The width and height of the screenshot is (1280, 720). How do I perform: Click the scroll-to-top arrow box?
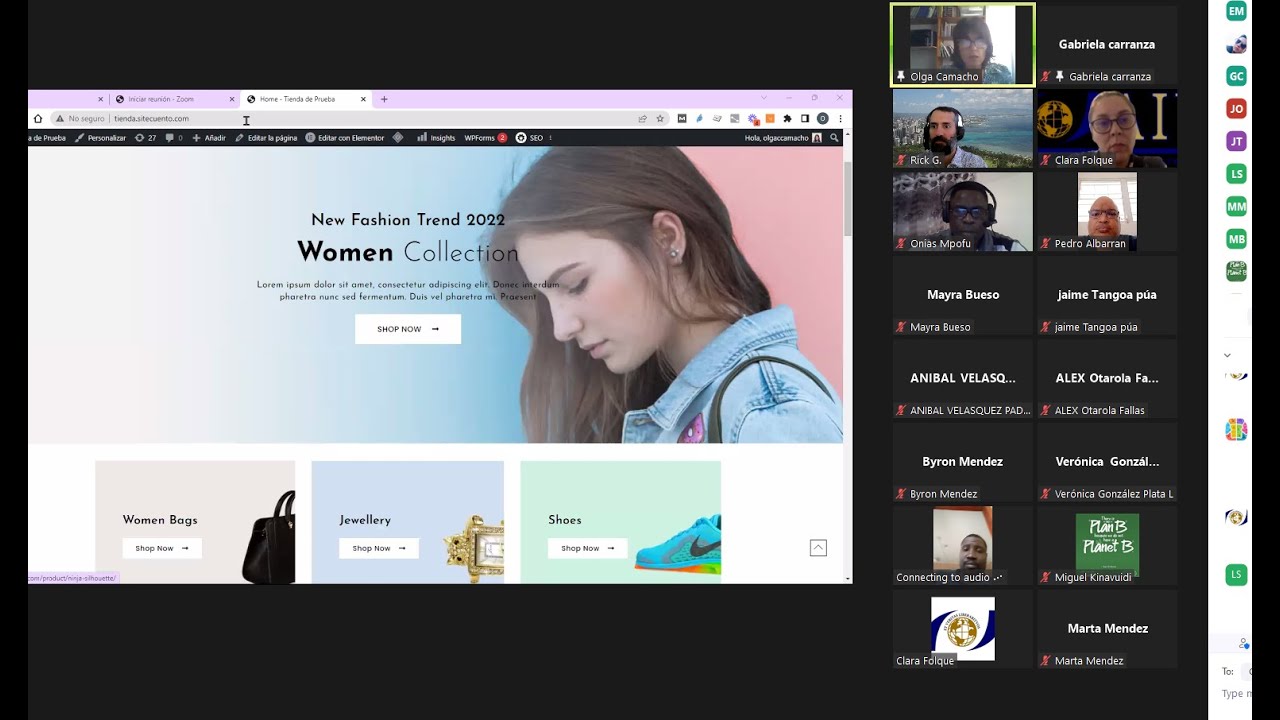818,547
